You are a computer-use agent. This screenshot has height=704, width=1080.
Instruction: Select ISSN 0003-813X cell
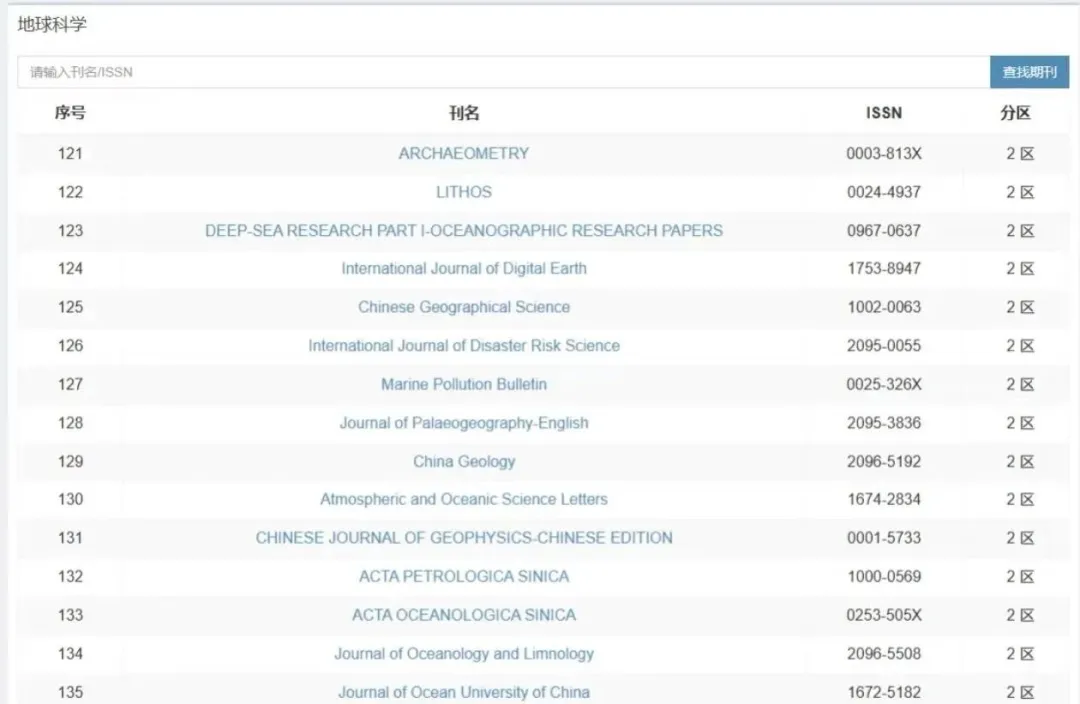pyautogui.click(x=884, y=154)
